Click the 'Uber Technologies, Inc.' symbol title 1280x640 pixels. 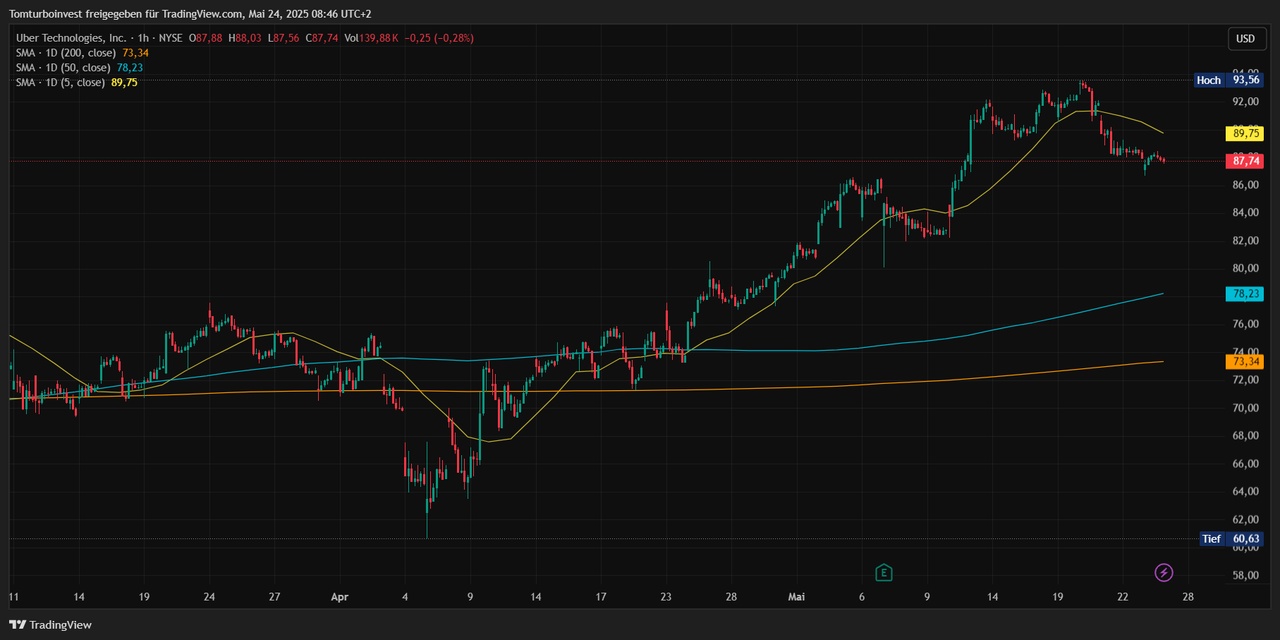(x=71, y=38)
